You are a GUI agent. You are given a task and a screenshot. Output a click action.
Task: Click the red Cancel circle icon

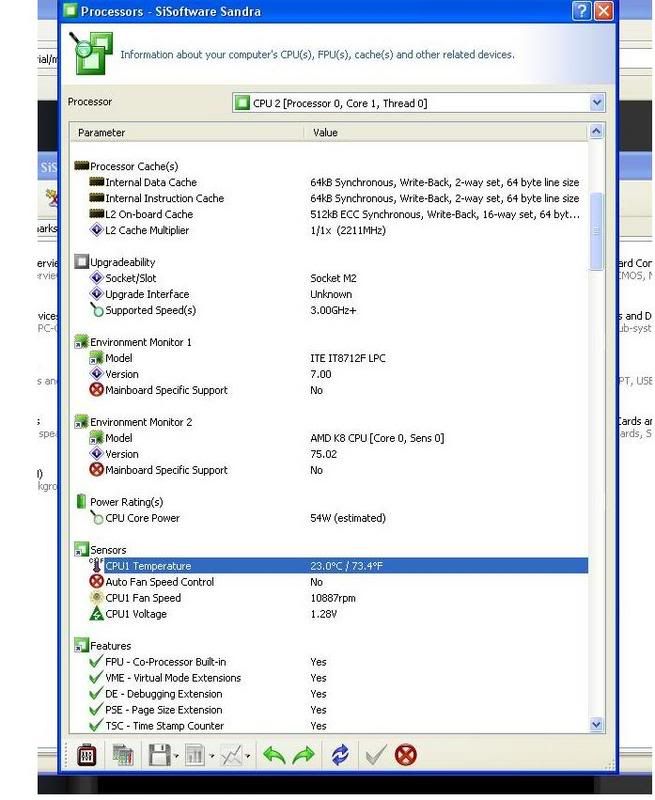(406, 755)
